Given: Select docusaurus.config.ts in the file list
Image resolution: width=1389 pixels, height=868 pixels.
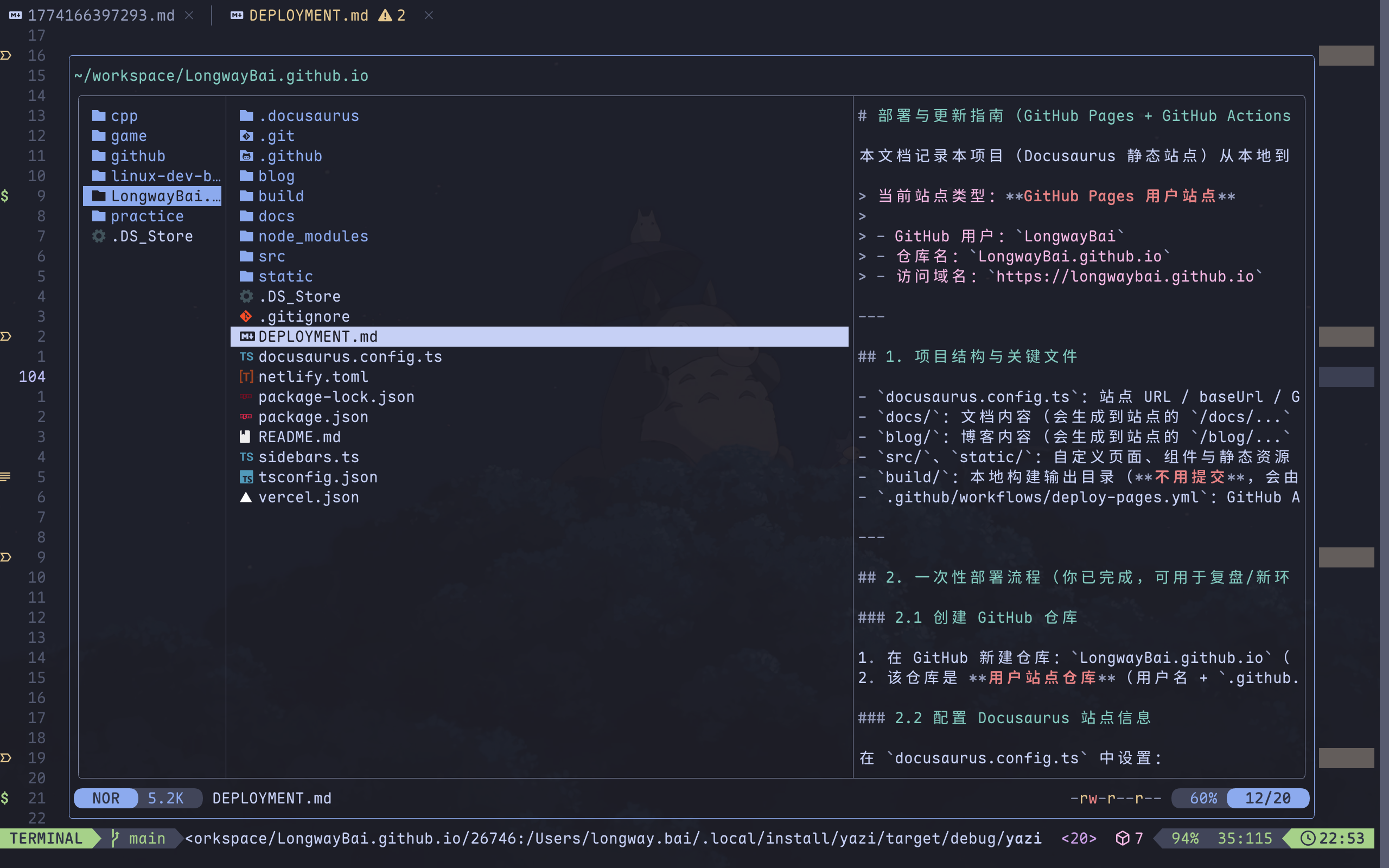Looking at the screenshot, I should coord(350,356).
